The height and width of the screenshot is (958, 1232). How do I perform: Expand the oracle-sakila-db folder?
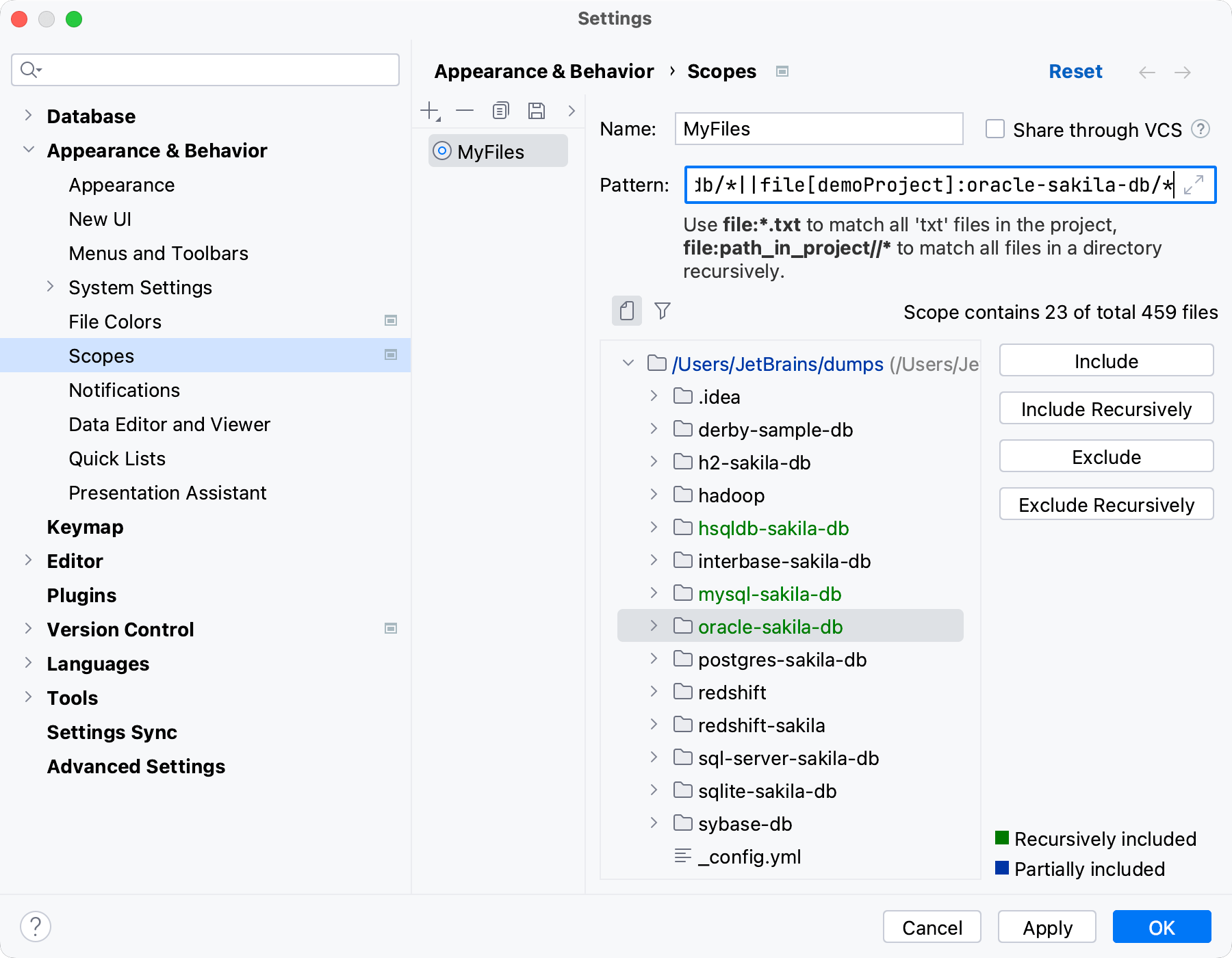pyautogui.click(x=653, y=625)
